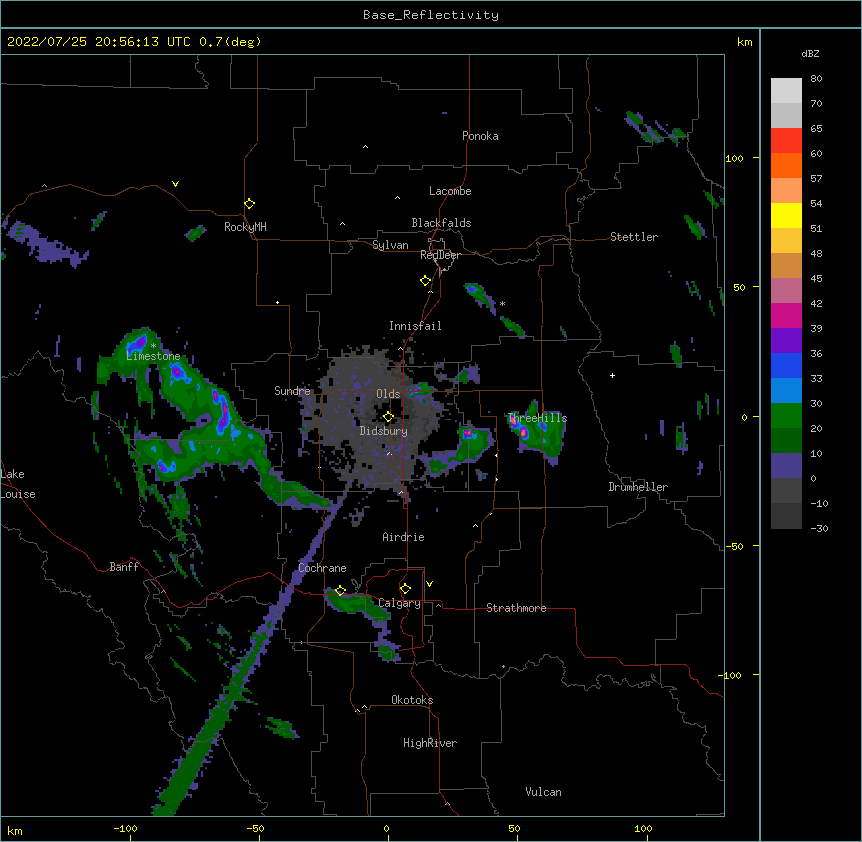Pick the pink 42-45 dBZ legend color
This screenshot has width=862, height=842.
pyautogui.click(x=786, y=291)
